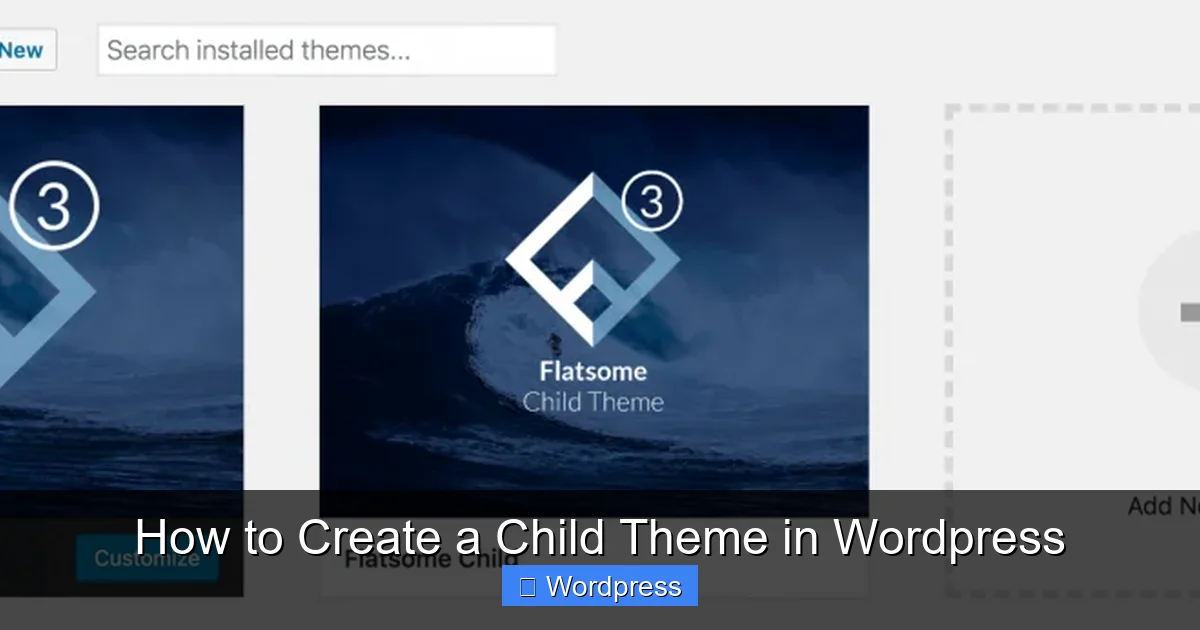The height and width of the screenshot is (630, 1200).
Task: Click the Wordpress category tag
Action: tap(600, 586)
